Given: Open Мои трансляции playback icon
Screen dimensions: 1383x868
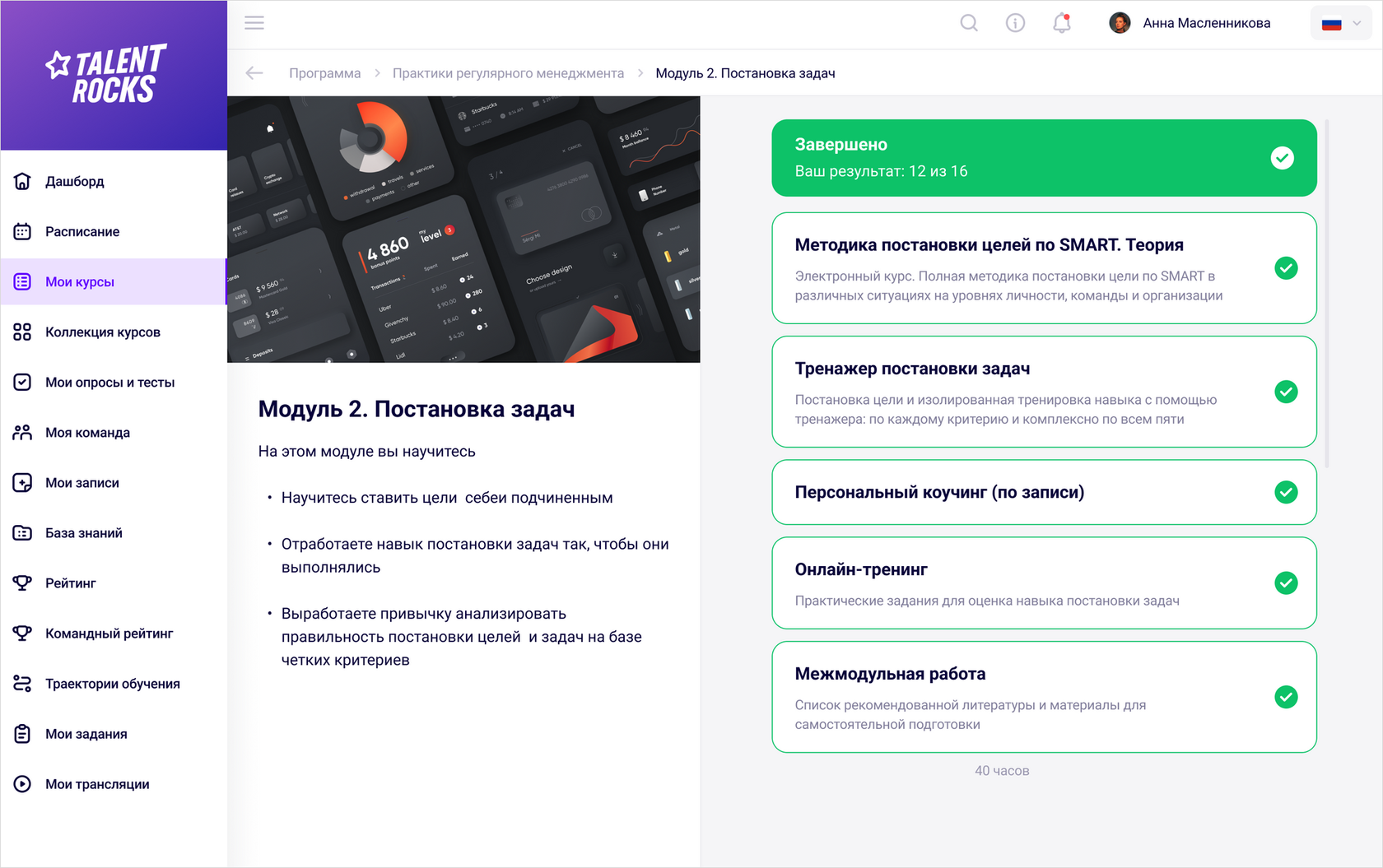Looking at the screenshot, I should point(21,783).
